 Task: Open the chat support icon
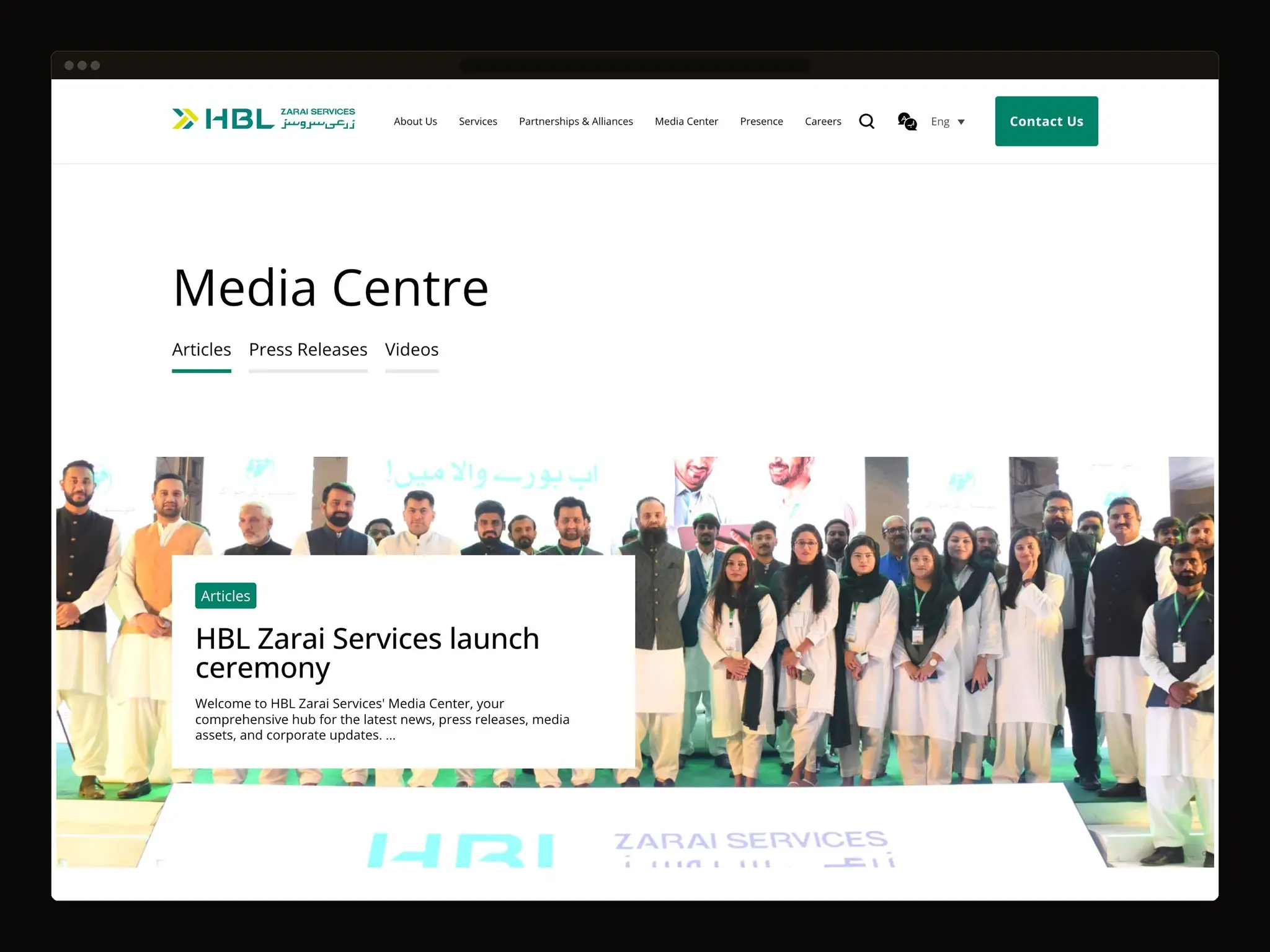907,121
